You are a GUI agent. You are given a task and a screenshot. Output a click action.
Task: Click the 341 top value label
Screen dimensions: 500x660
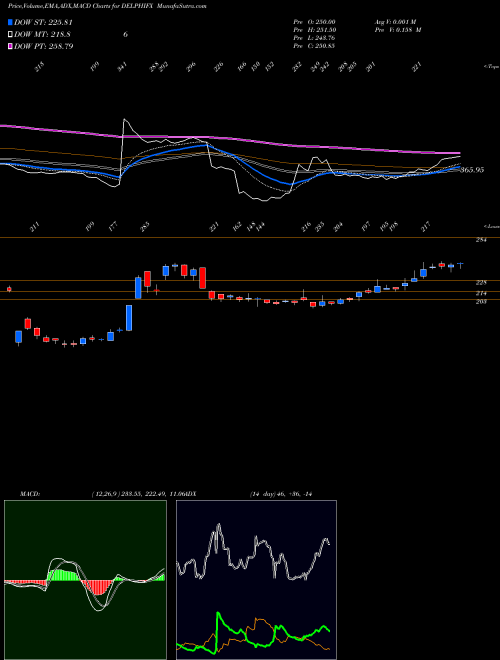122,67
